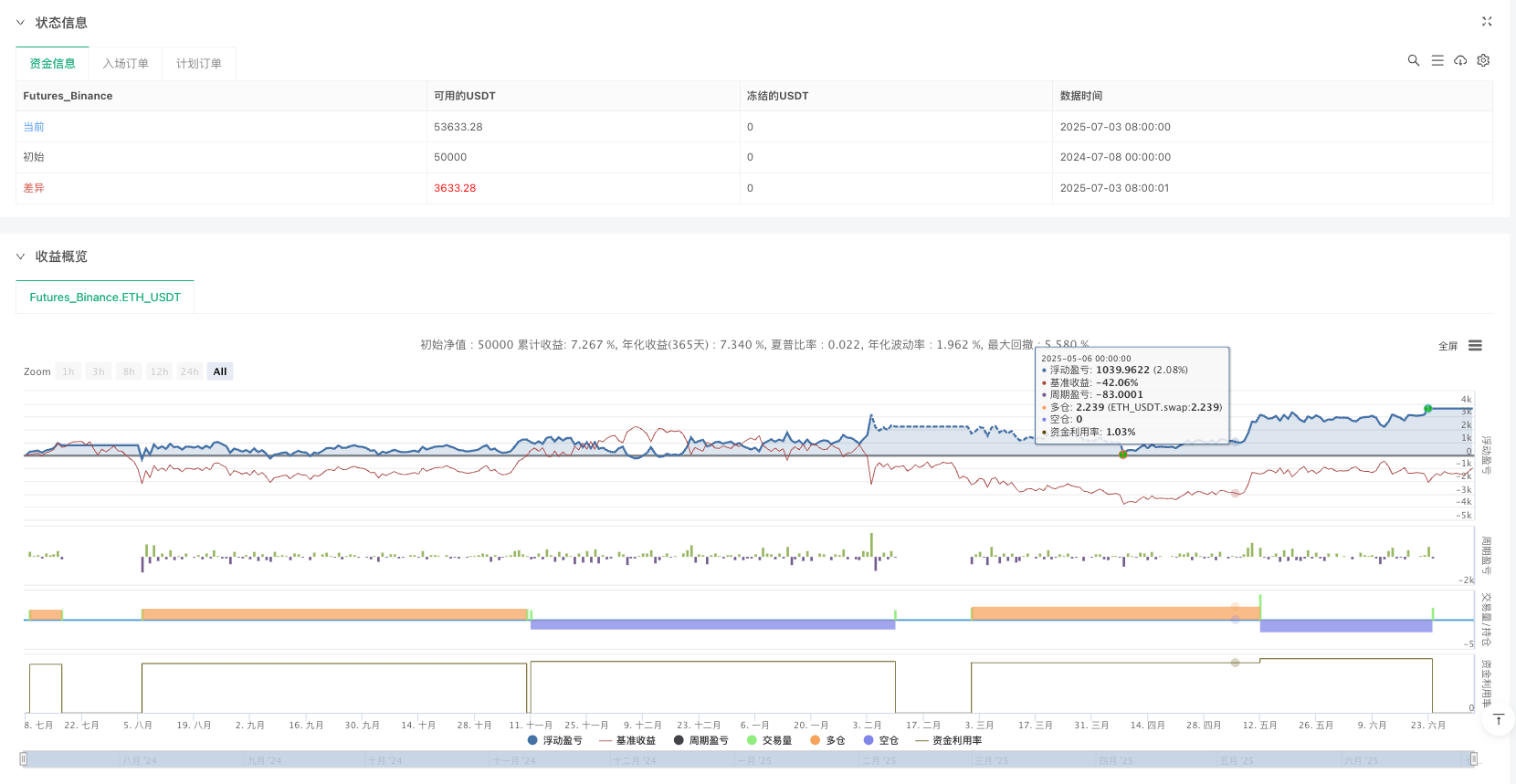Open the table settings gear icon
Screen dimensions: 1516x784
coord(1483,60)
